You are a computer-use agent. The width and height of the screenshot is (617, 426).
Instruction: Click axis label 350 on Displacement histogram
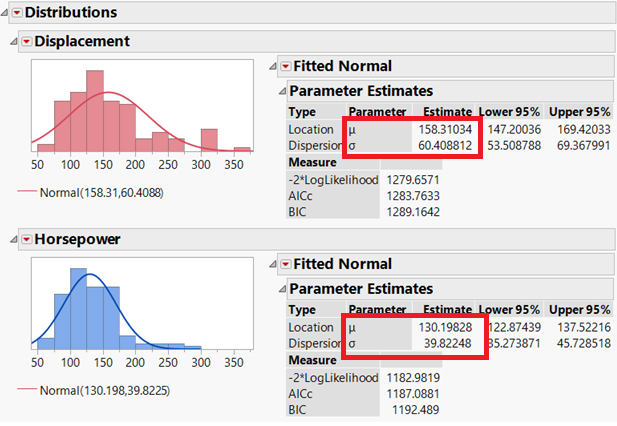click(x=234, y=164)
